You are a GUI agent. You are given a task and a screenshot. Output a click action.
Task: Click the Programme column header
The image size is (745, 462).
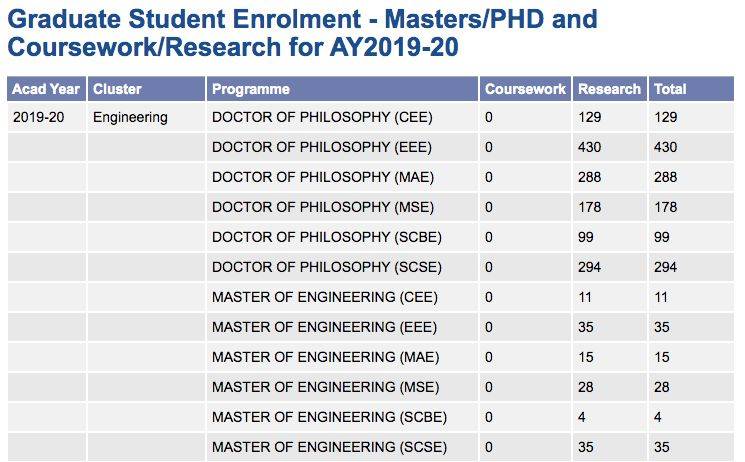tap(251, 89)
